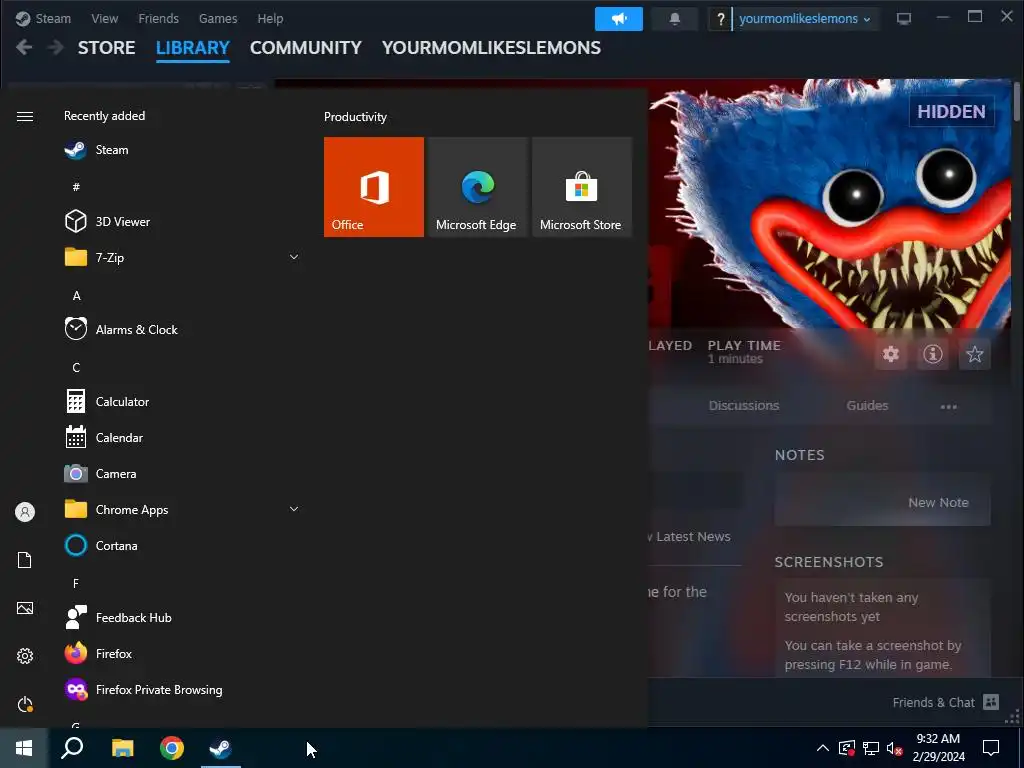Image resolution: width=1024 pixels, height=768 pixels.
Task: Go back with Steam back arrow
Action: (x=24, y=47)
